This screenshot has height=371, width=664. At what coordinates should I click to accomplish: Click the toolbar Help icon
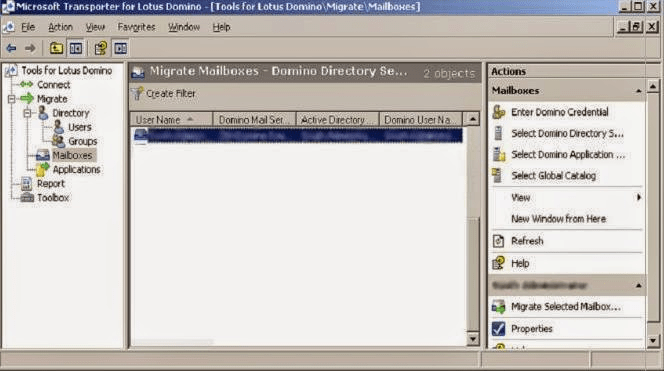(x=100, y=48)
